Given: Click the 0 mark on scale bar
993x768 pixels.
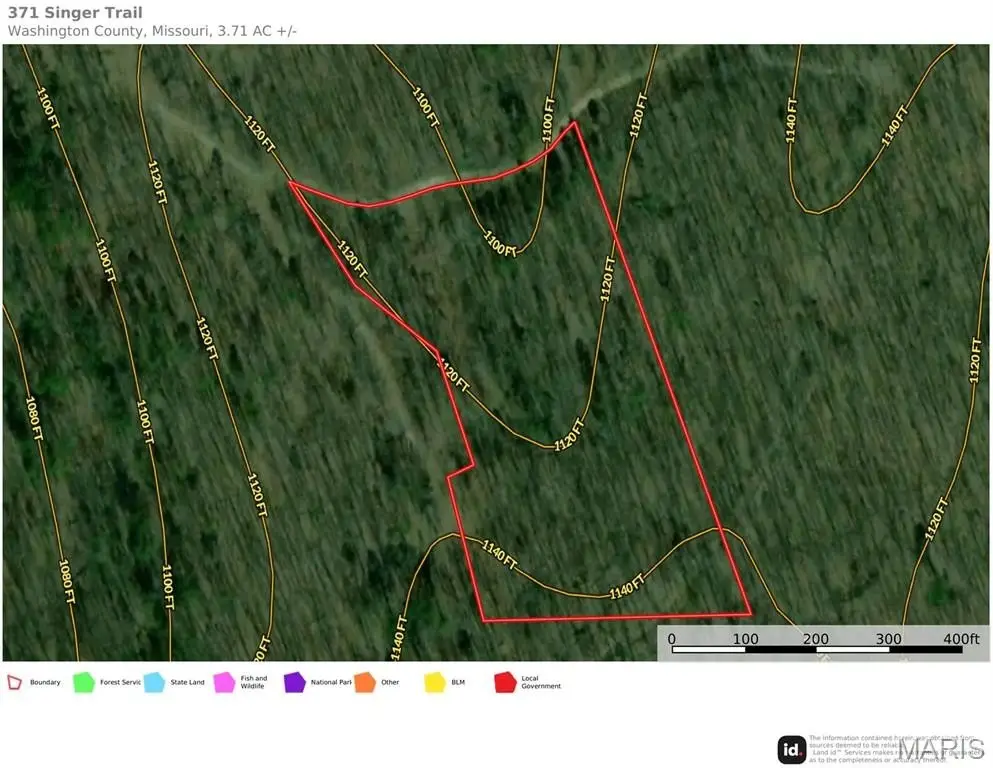Looking at the screenshot, I should (x=671, y=638).
